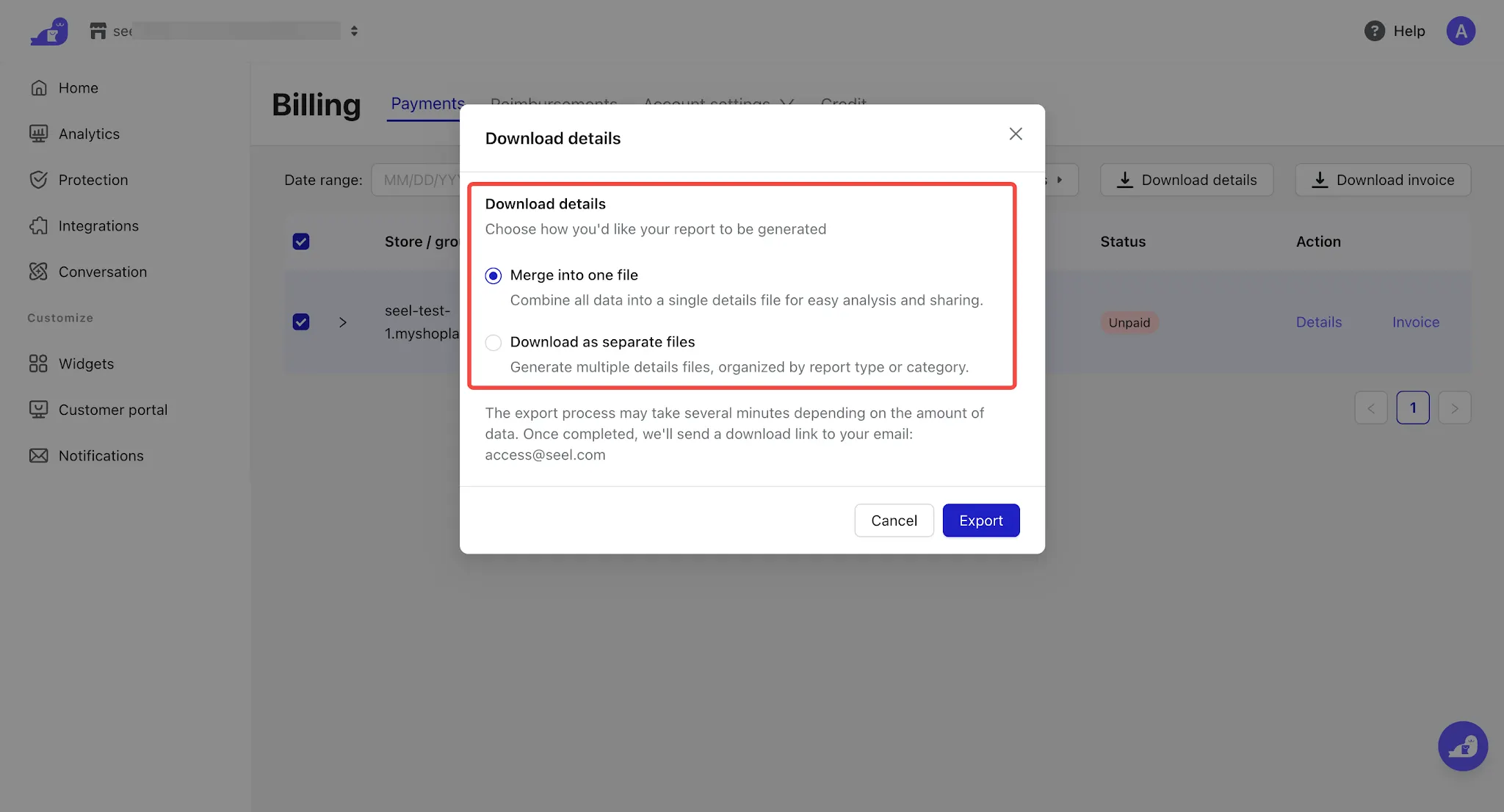Open Widgets grid icon
Image resolution: width=1504 pixels, height=812 pixels.
(x=39, y=363)
